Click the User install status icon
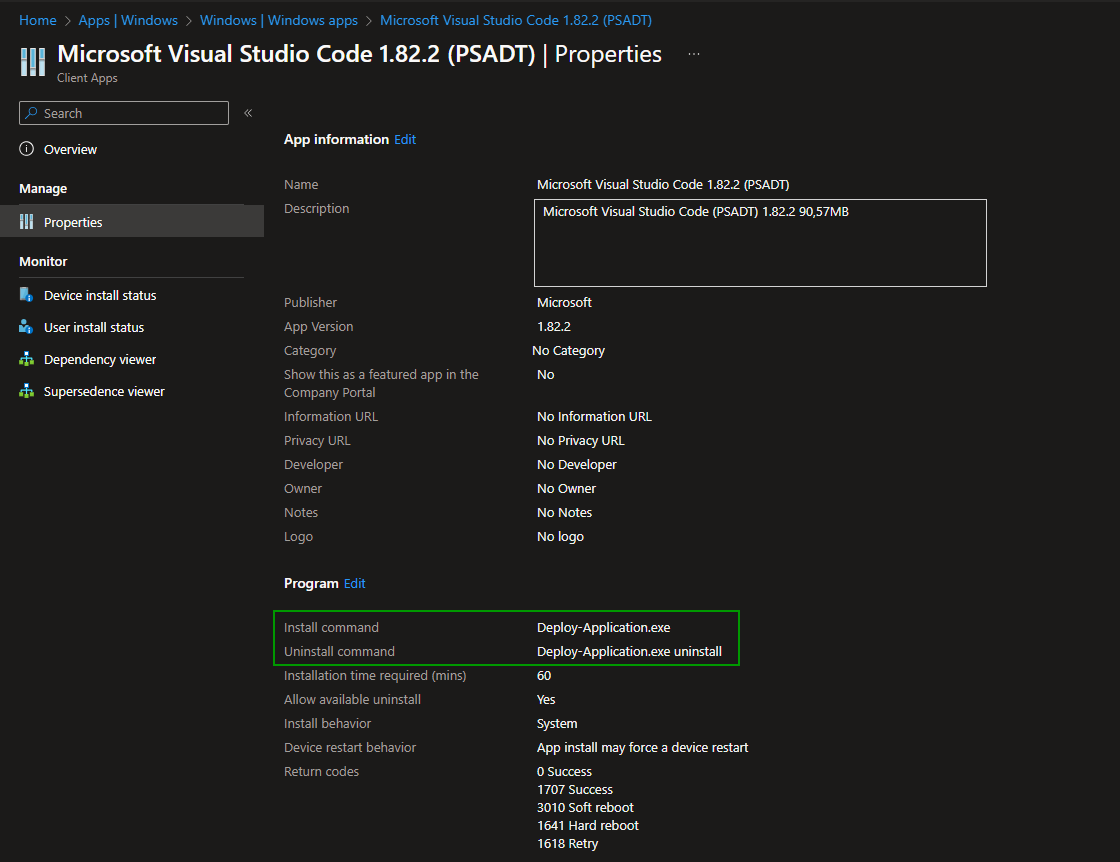Image resolution: width=1120 pixels, height=862 pixels. 27,327
